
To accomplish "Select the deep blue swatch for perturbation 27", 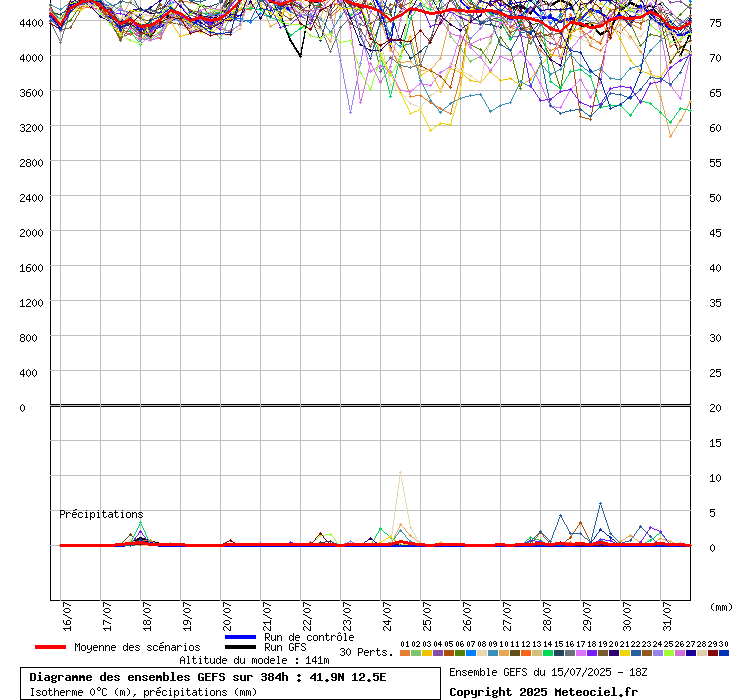I will (691, 653).
